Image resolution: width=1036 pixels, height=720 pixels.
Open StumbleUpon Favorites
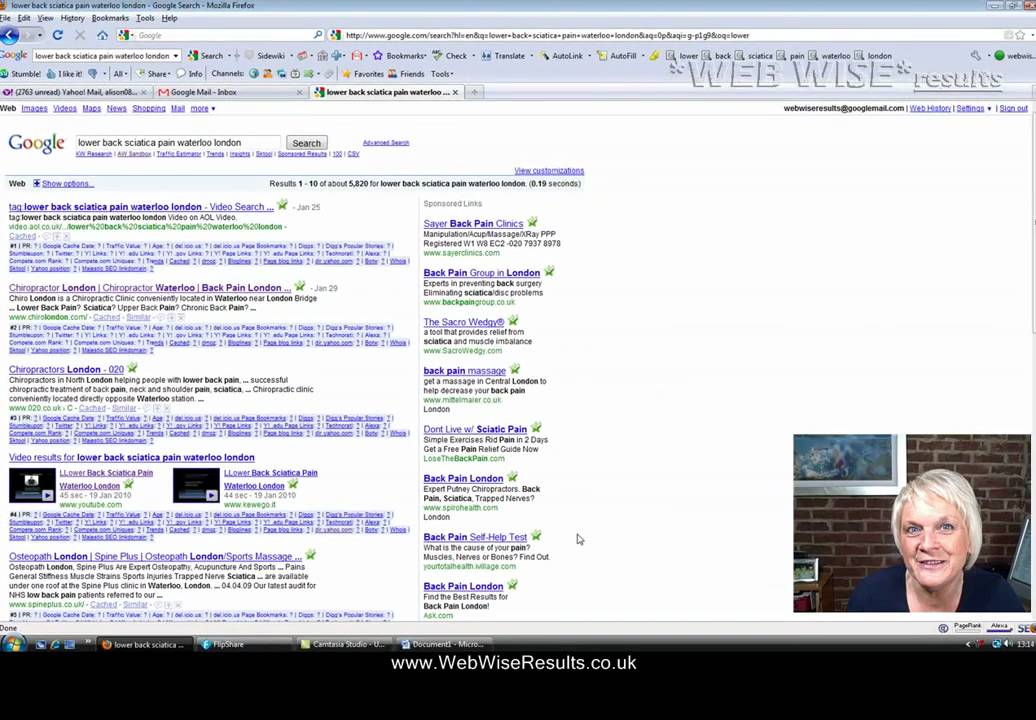click(x=363, y=74)
